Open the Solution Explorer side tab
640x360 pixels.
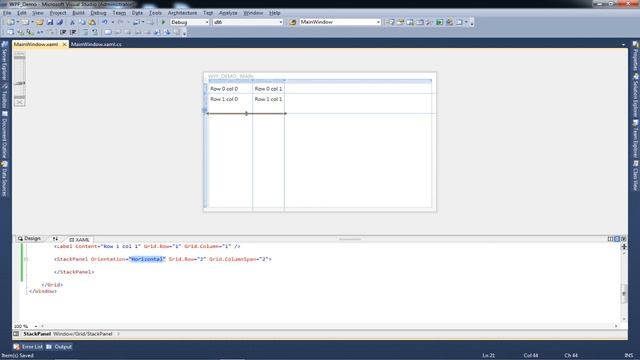[x=636, y=96]
